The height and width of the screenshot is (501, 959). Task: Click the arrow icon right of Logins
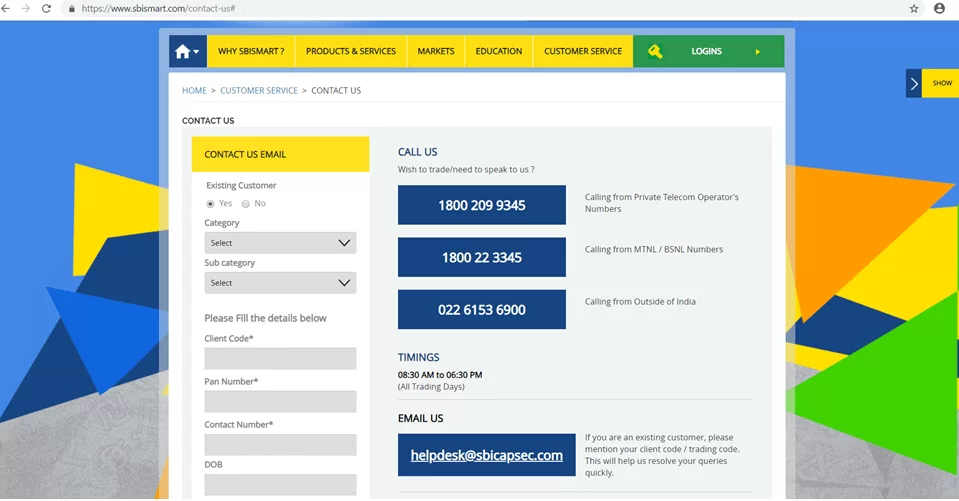[x=758, y=51]
